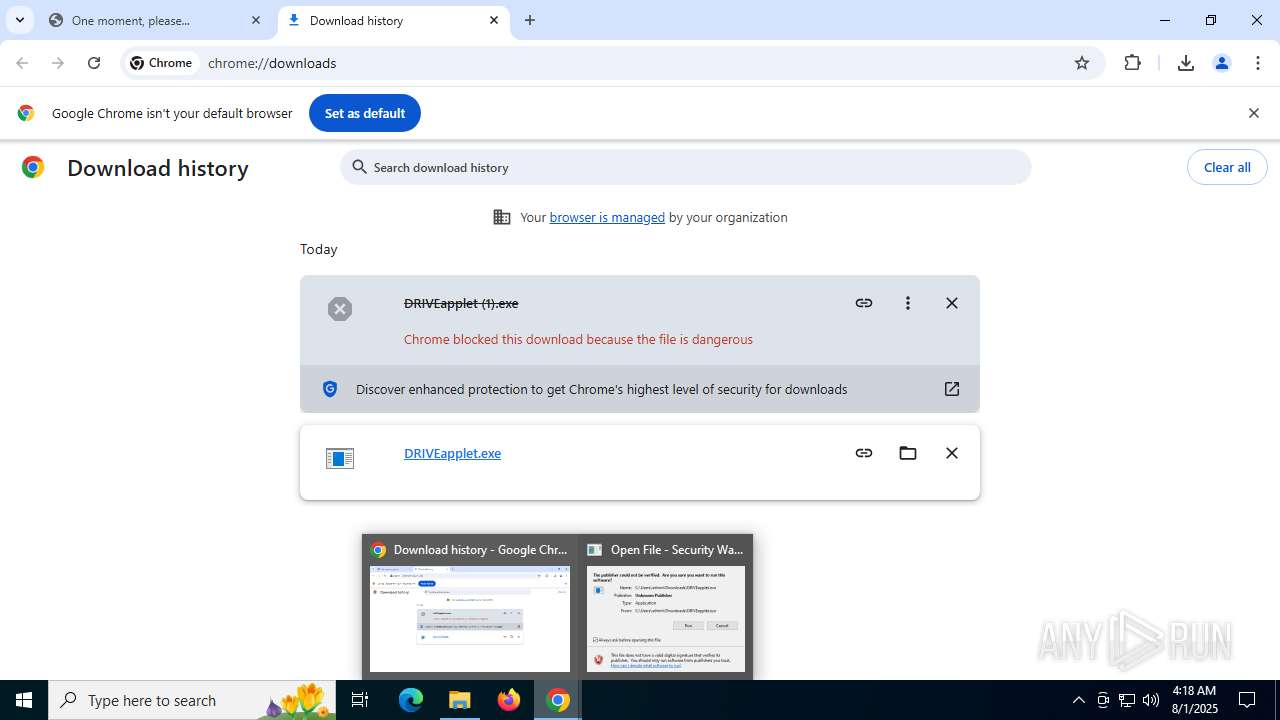1280x720 pixels.
Task: Click the Chrome taskbar icon
Action: coord(558,700)
